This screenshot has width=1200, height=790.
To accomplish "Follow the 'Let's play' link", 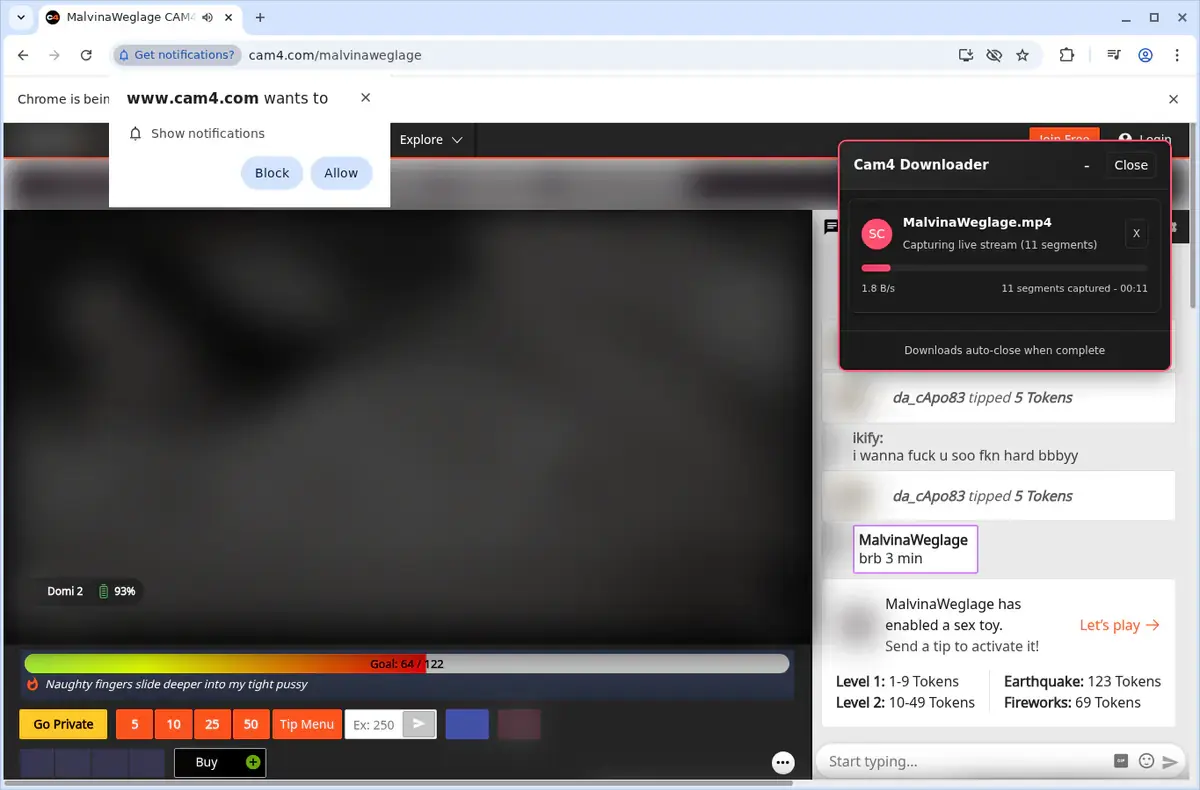I will point(1119,625).
